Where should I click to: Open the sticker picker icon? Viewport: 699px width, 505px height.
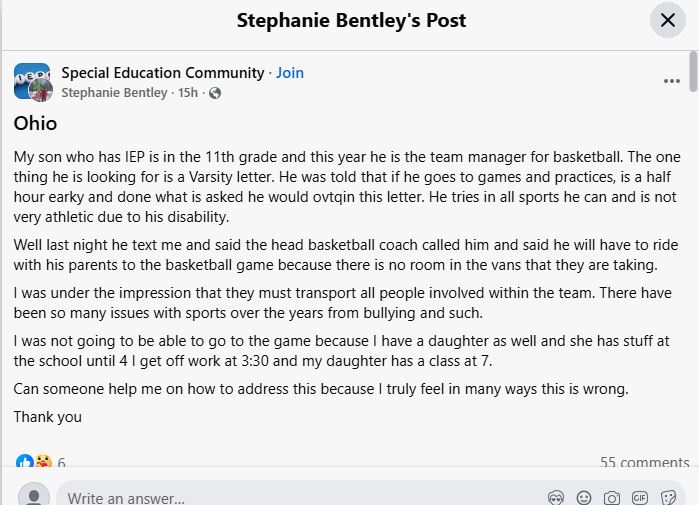pyautogui.click(x=668, y=497)
